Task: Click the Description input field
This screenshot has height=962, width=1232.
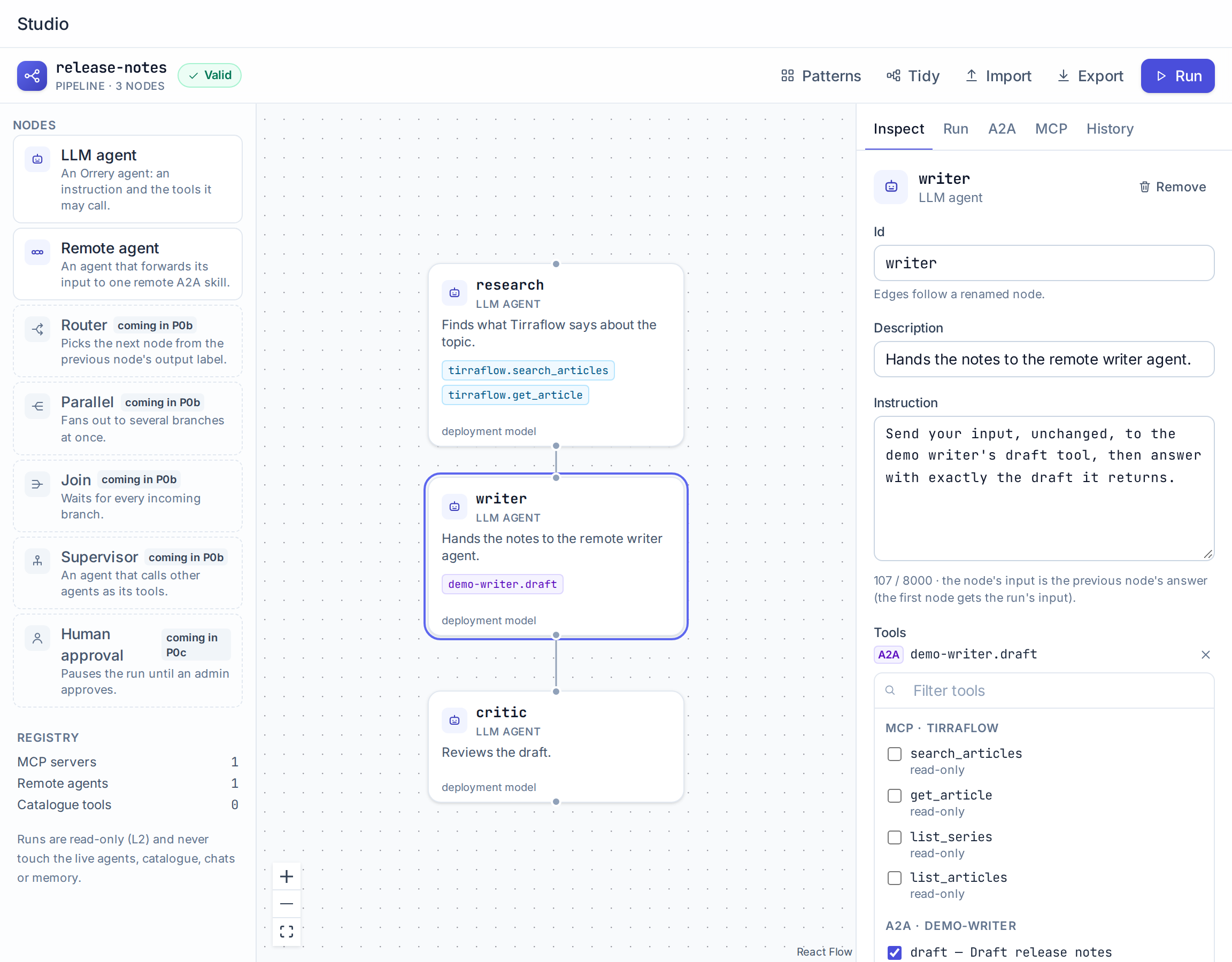Action: point(1044,359)
